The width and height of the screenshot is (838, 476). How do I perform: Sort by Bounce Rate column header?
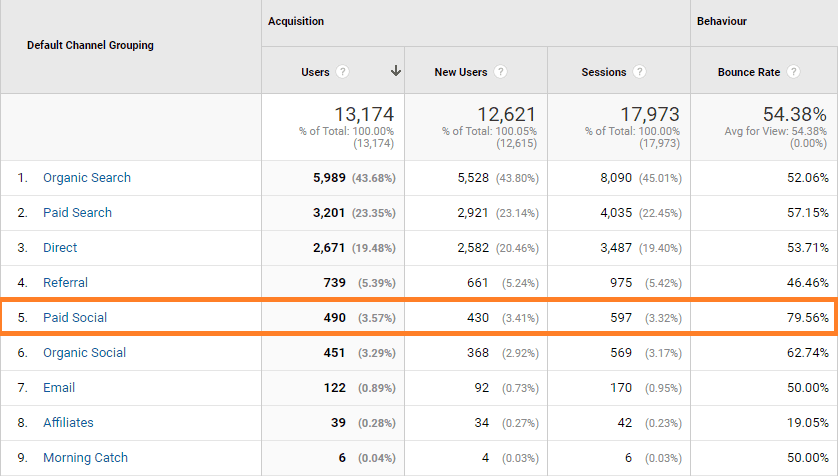749,72
